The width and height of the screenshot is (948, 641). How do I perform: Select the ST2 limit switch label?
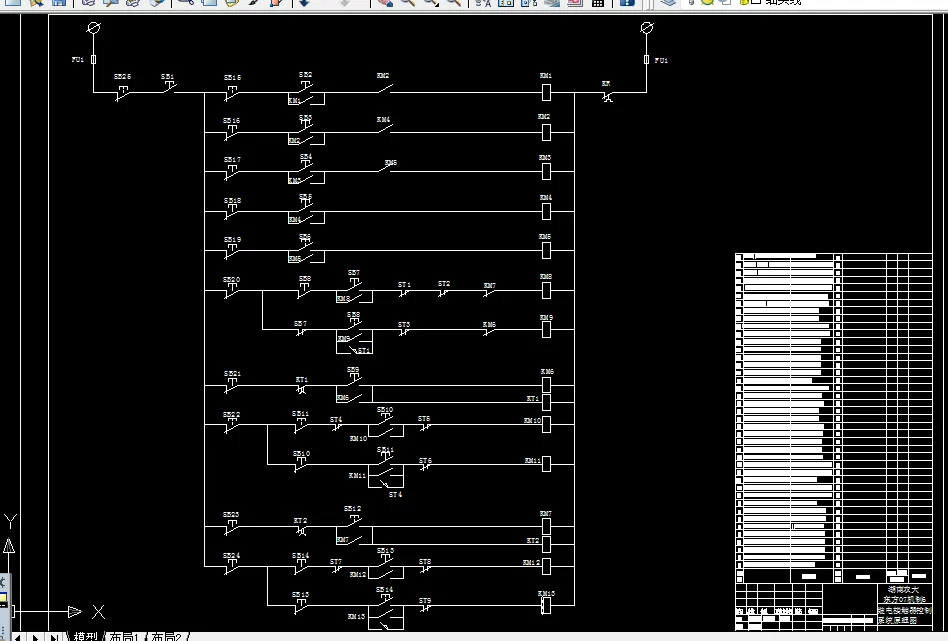(444, 283)
